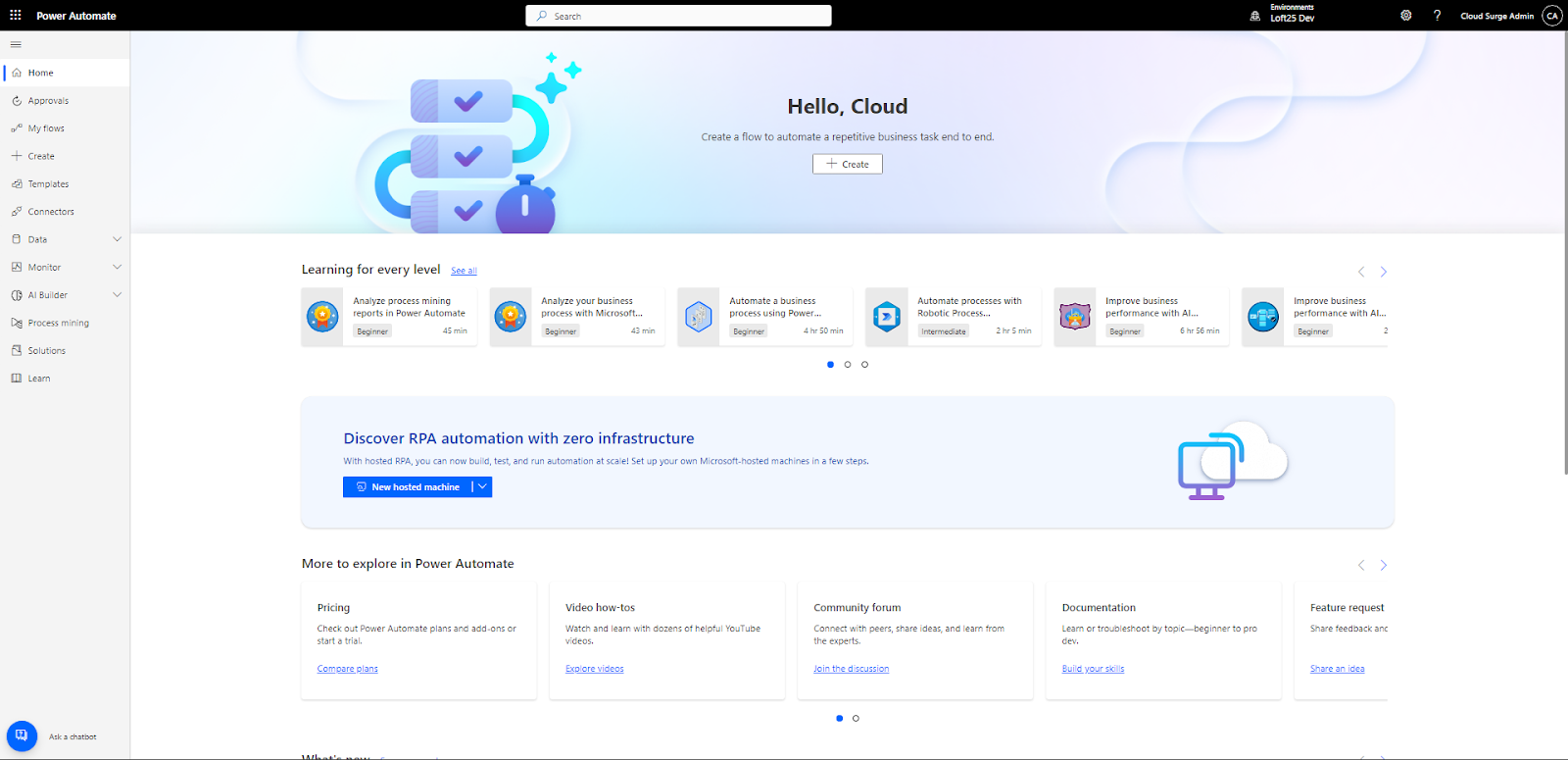Click the Process mining icon
1568x760 pixels.
pos(17,323)
